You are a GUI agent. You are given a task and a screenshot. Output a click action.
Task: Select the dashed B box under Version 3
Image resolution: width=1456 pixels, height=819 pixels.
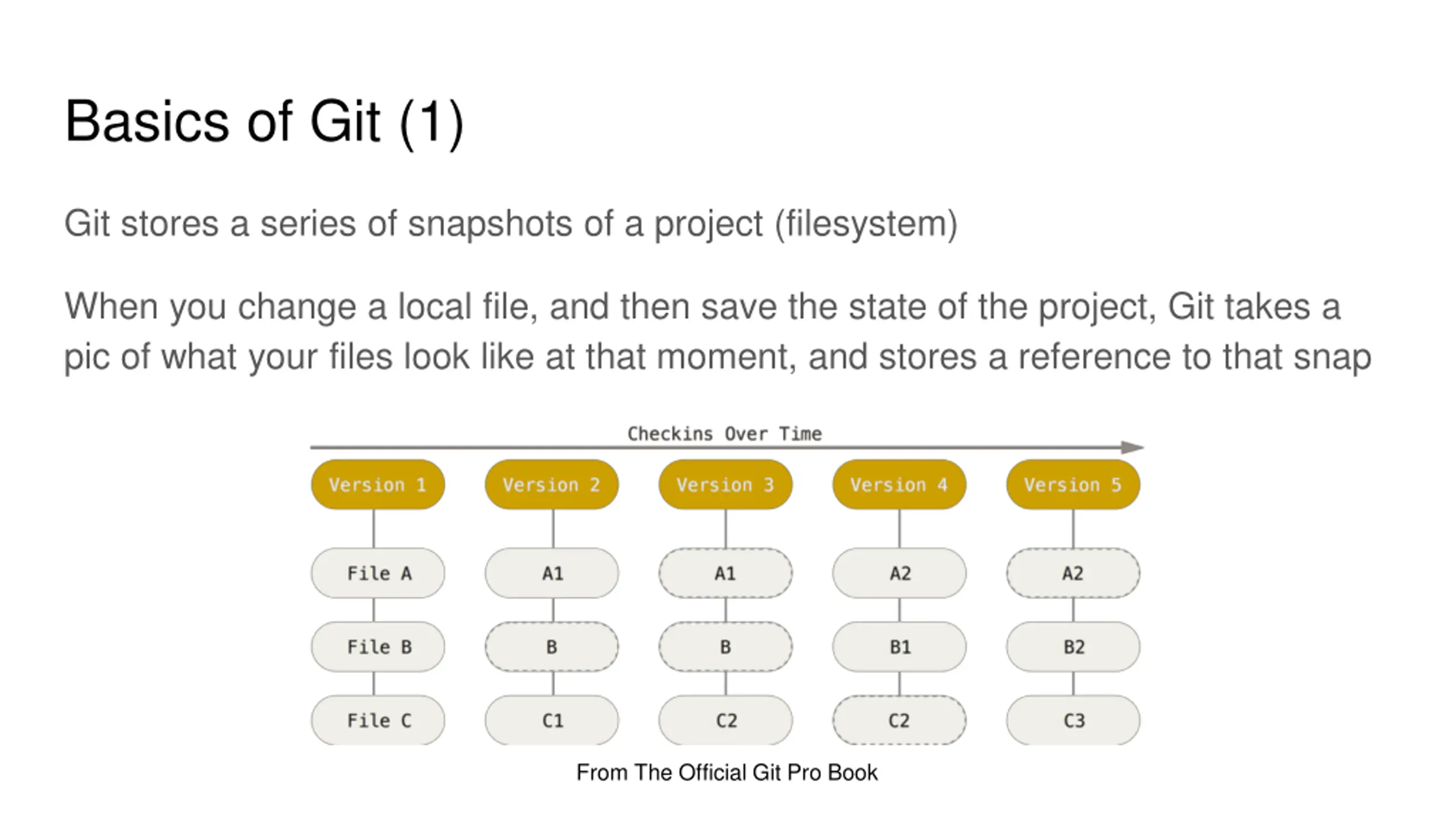(x=725, y=647)
